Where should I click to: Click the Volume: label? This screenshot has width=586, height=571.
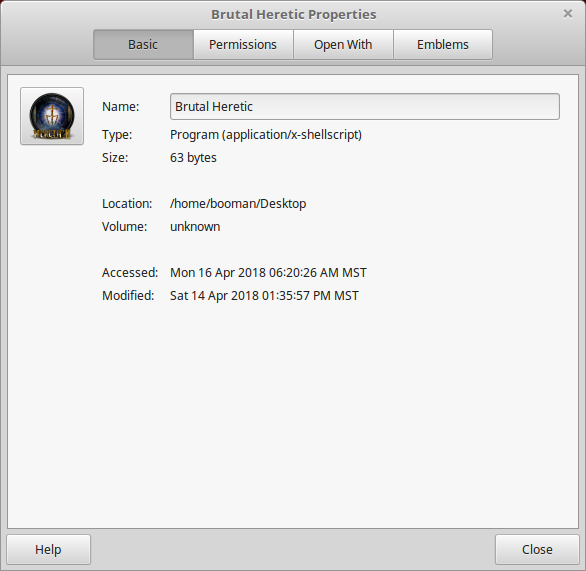click(x=124, y=227)
